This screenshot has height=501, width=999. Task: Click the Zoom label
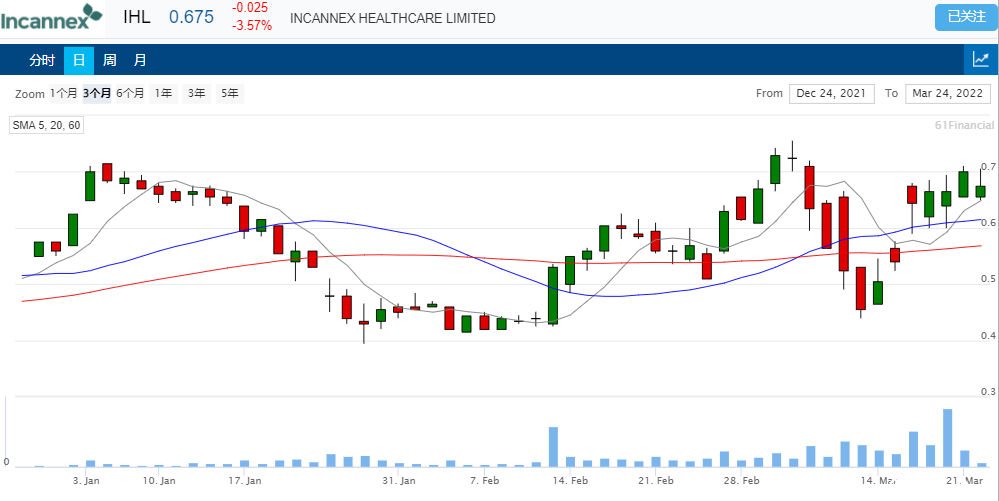pos(30,94)
